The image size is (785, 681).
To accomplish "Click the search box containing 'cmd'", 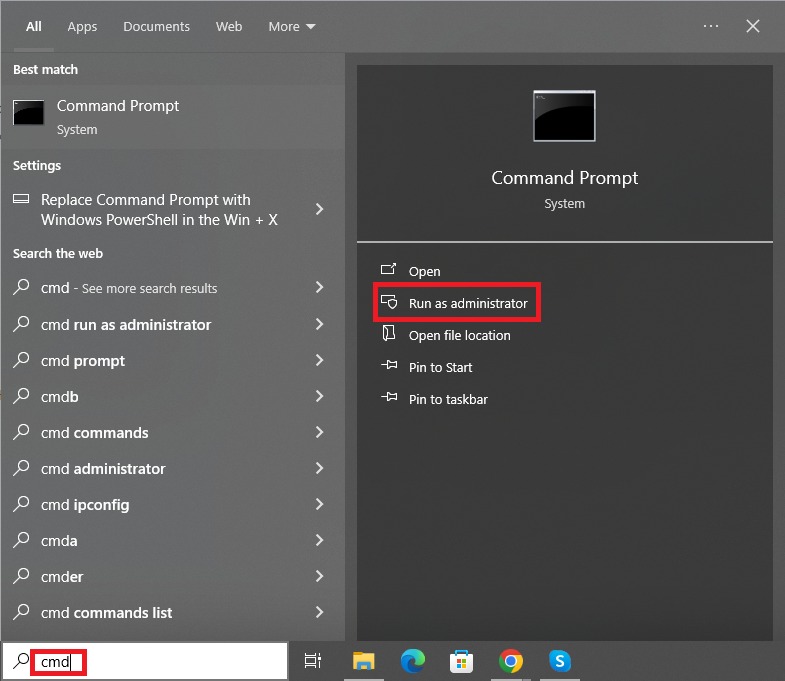I will pyautogui.click(x=160, y=661).
